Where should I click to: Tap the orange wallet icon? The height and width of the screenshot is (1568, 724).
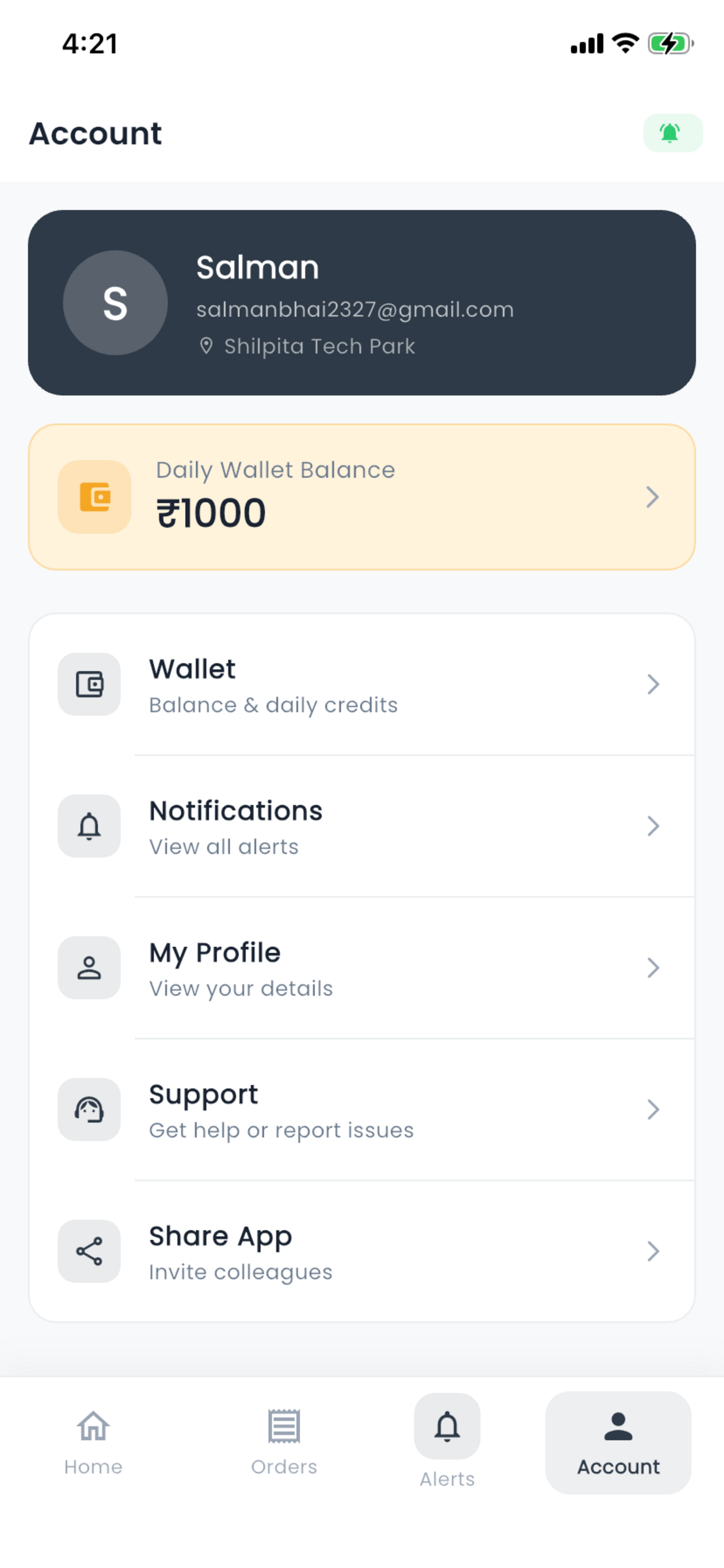click(x=94, y=496)
